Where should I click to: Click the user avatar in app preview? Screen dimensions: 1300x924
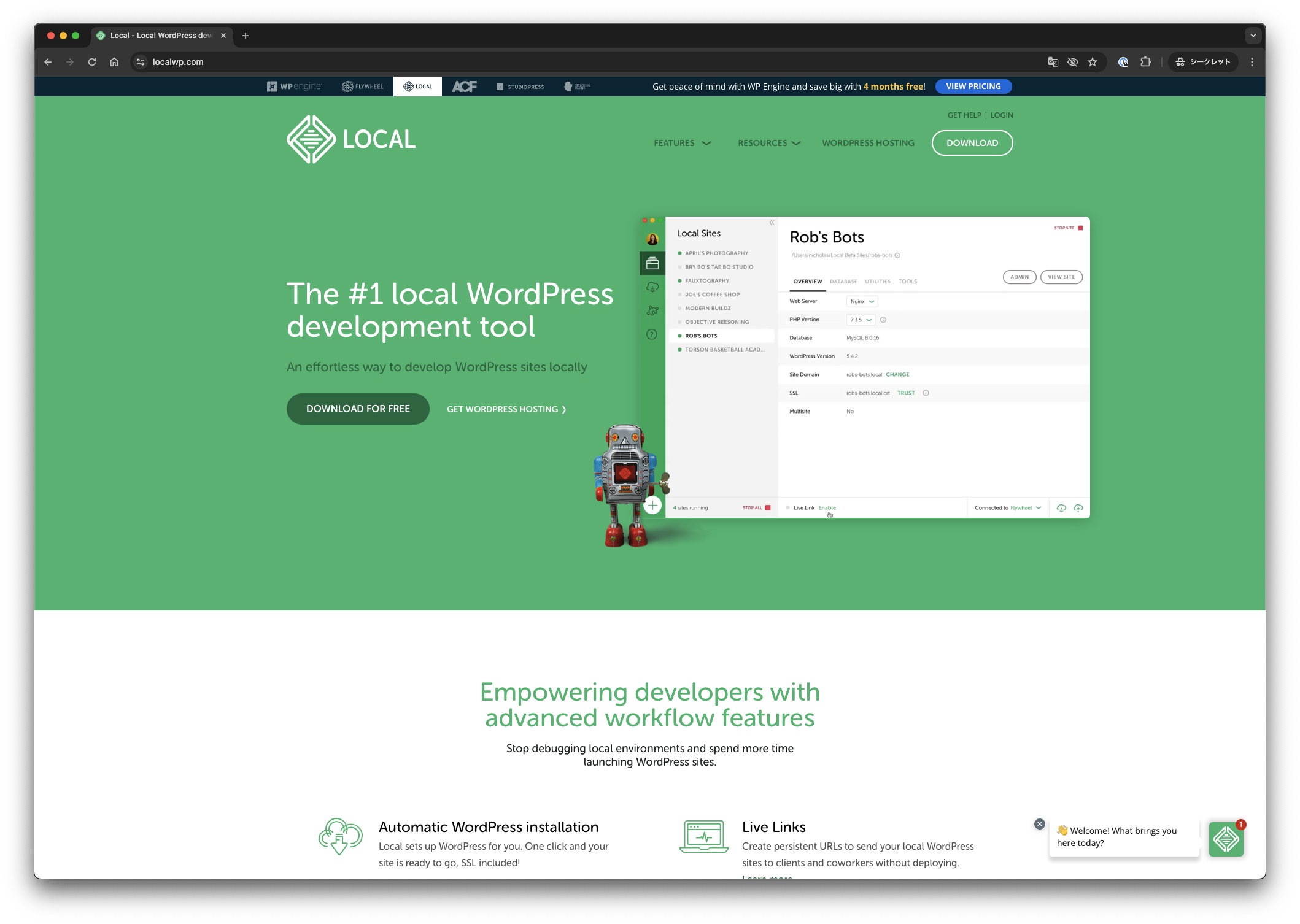652,239
